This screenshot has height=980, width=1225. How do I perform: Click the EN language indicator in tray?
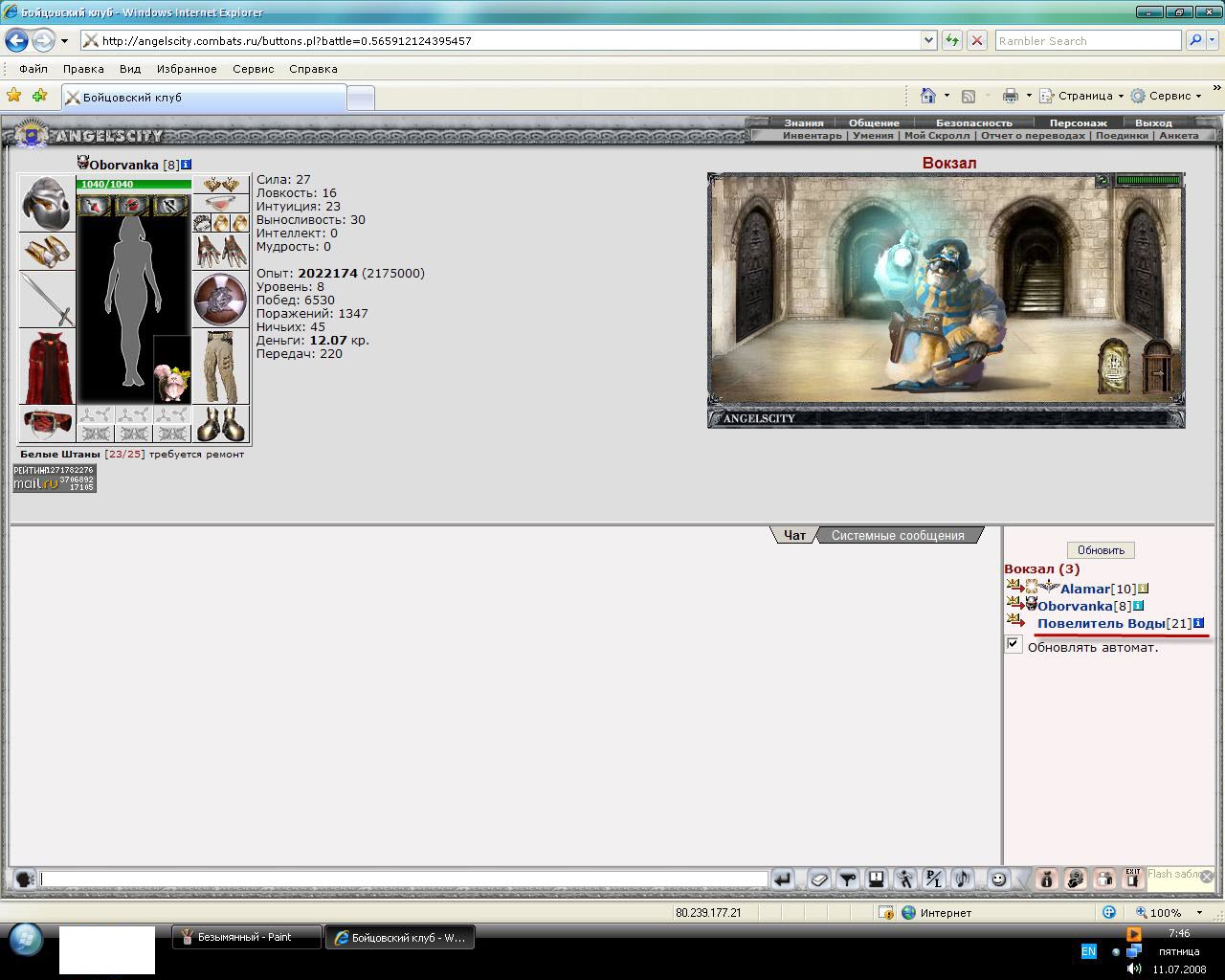pos(1088,951)
